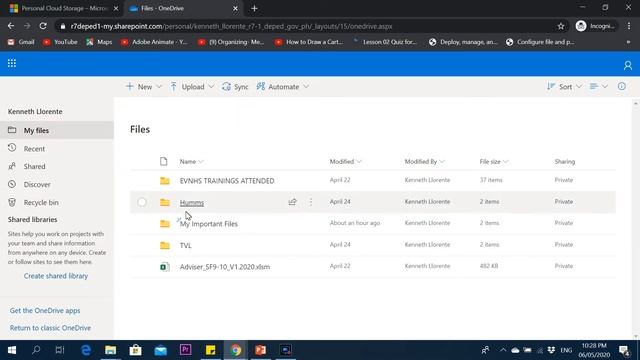This screenshot has width=640, height=360.
Task: Close the Files - OneDrive tab
Action: [x=236, y=8]
